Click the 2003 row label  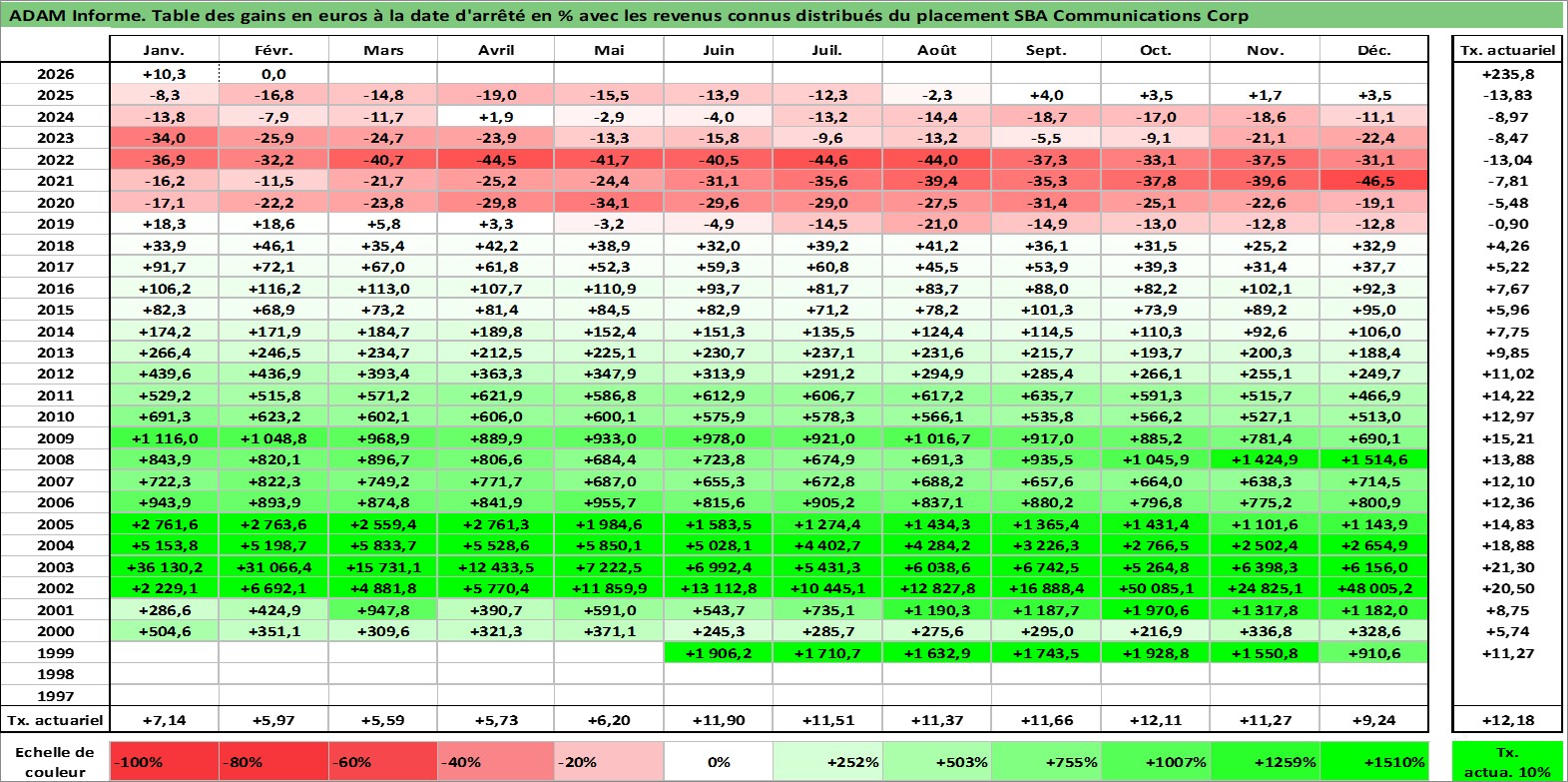pos(55,566)
